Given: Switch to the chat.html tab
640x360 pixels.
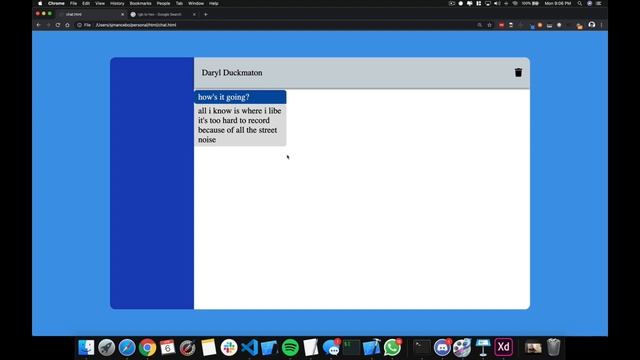Looking at the screenshot, I should pyautogui.click(x=91, y=14).
